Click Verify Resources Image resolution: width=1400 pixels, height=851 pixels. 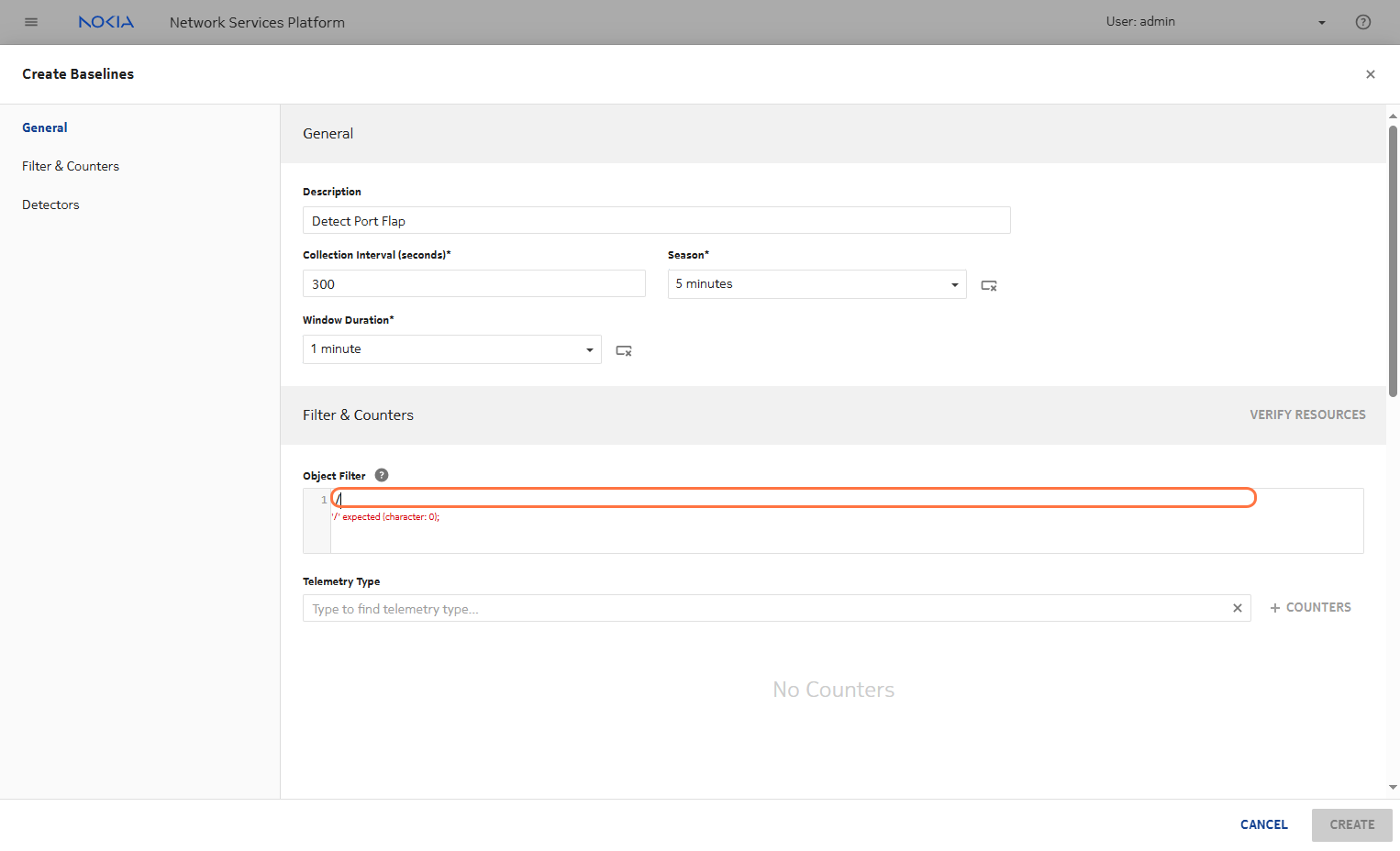tap(1306, 414)
